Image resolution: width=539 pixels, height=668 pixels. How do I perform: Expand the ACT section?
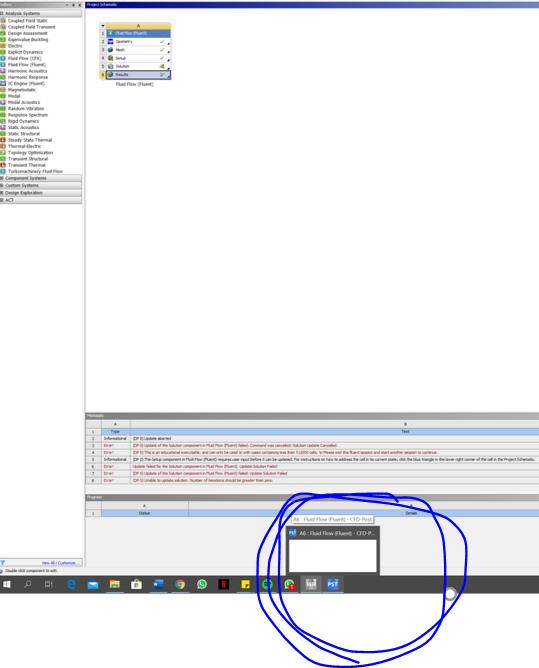(x=2, y=200)
